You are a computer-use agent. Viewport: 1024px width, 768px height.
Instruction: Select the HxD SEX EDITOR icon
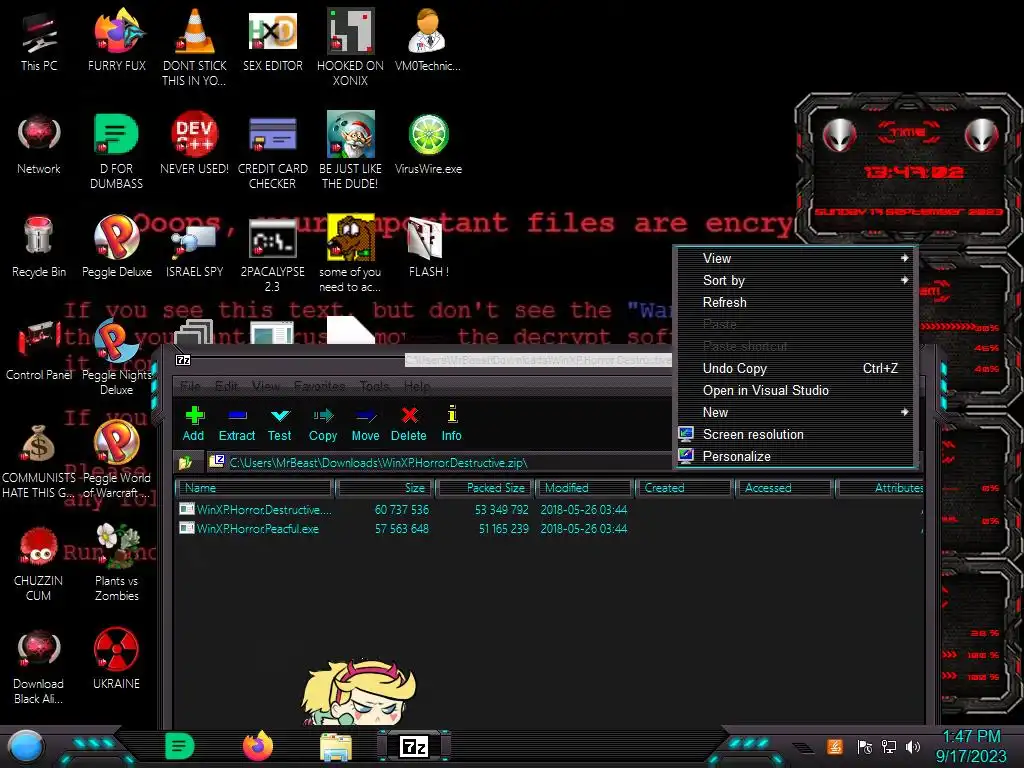[272, 40]
